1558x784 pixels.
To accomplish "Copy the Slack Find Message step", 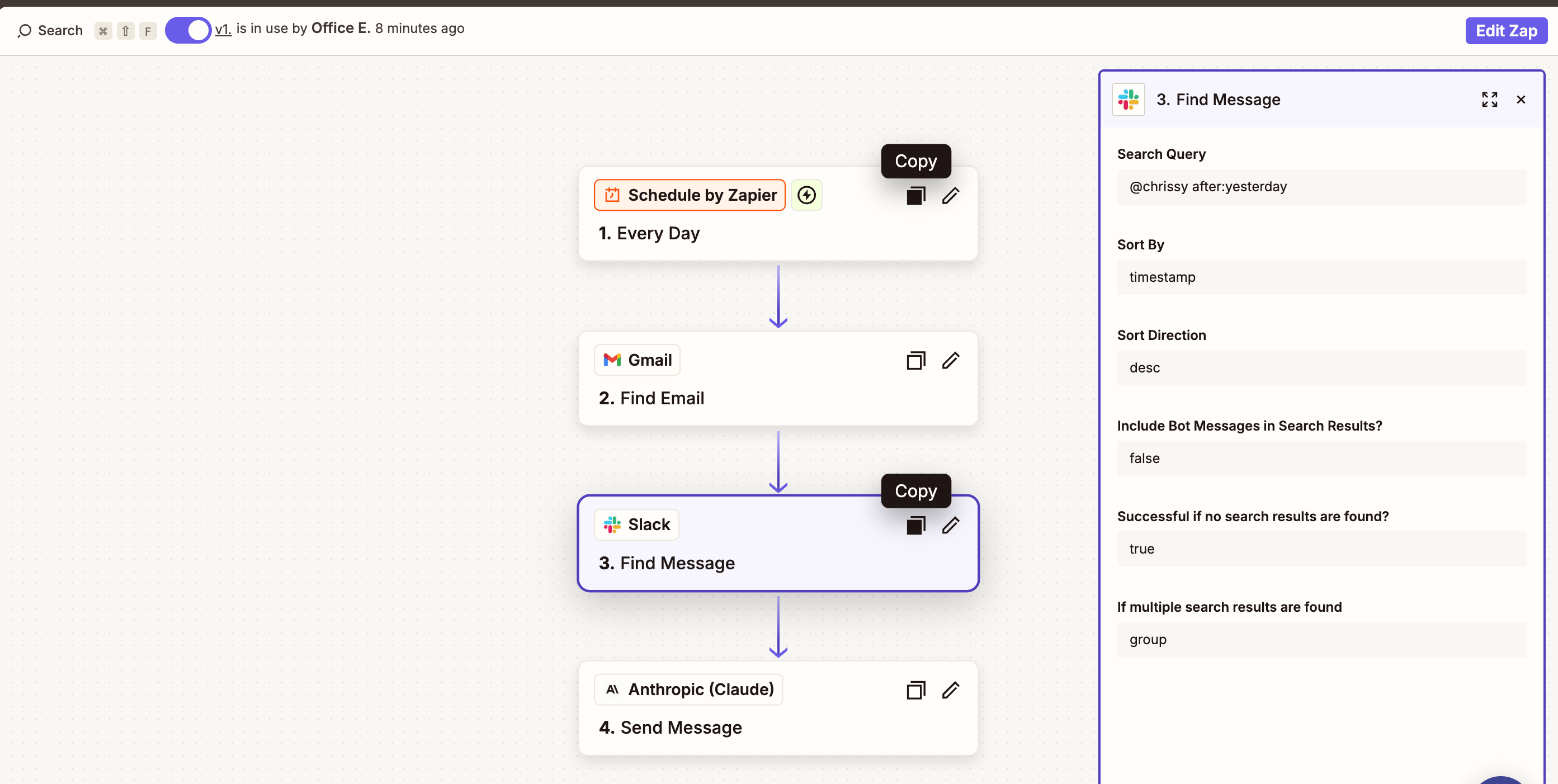I will pos(915,525).
